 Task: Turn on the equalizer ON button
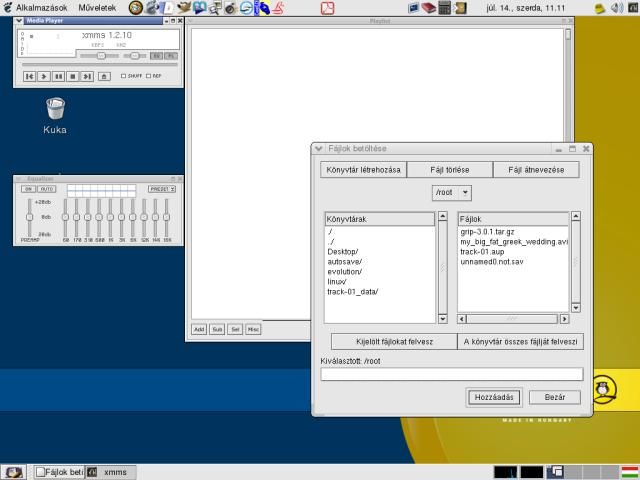[x=29, y=188]
